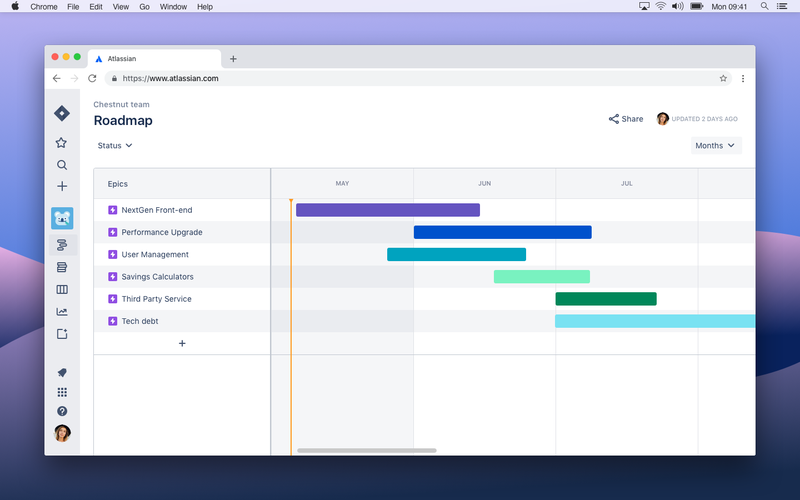Click the address bar URL field

(418, 78)
